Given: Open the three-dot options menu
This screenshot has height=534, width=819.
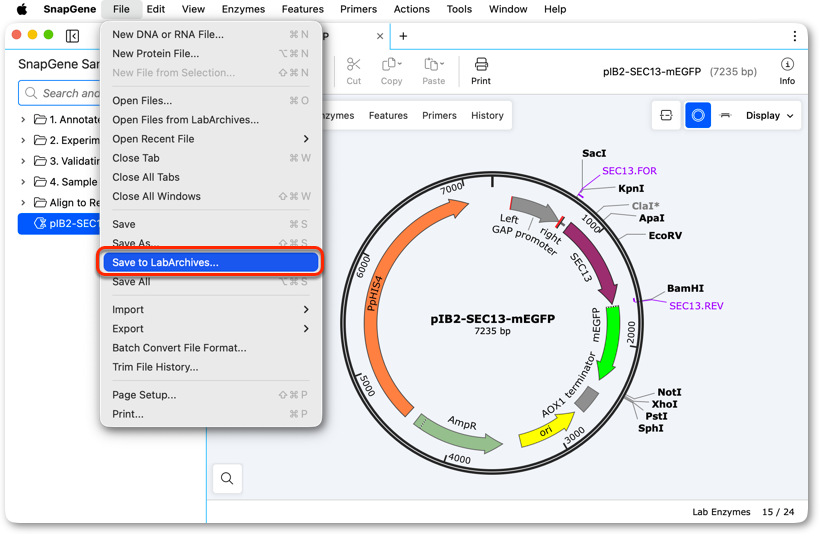Looking at the screenshot, I should coord(794,36).
